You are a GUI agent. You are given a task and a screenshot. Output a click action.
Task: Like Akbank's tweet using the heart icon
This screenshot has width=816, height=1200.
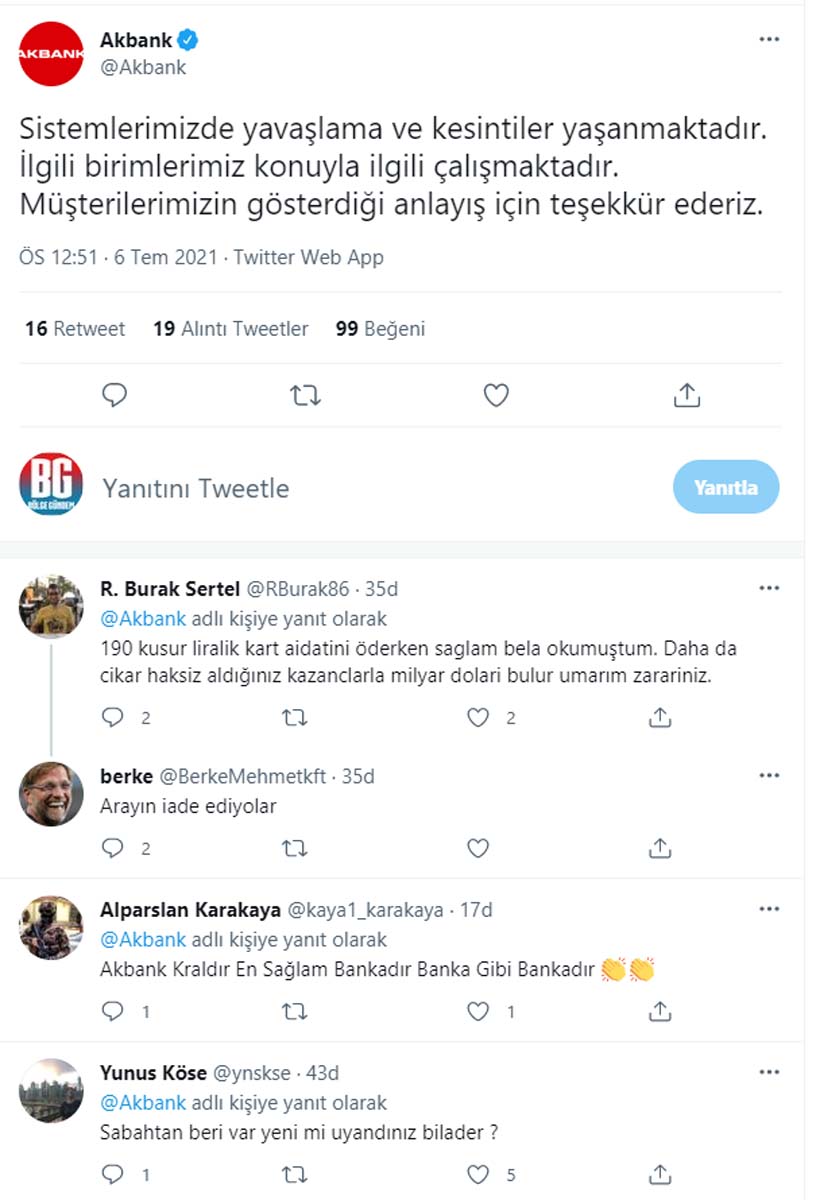495,395
